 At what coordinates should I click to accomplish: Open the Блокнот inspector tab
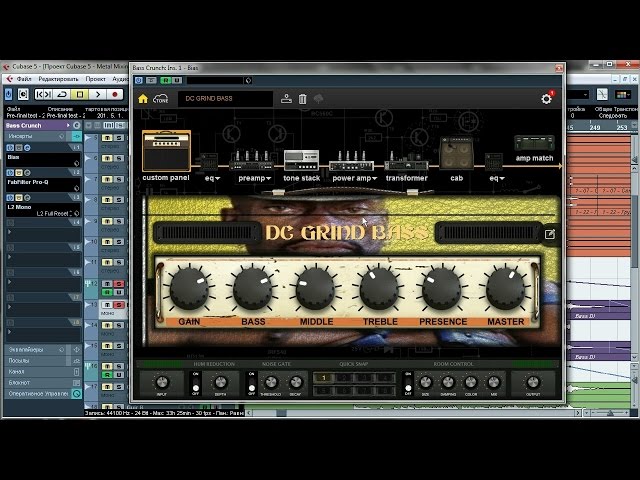pos(43,383)
